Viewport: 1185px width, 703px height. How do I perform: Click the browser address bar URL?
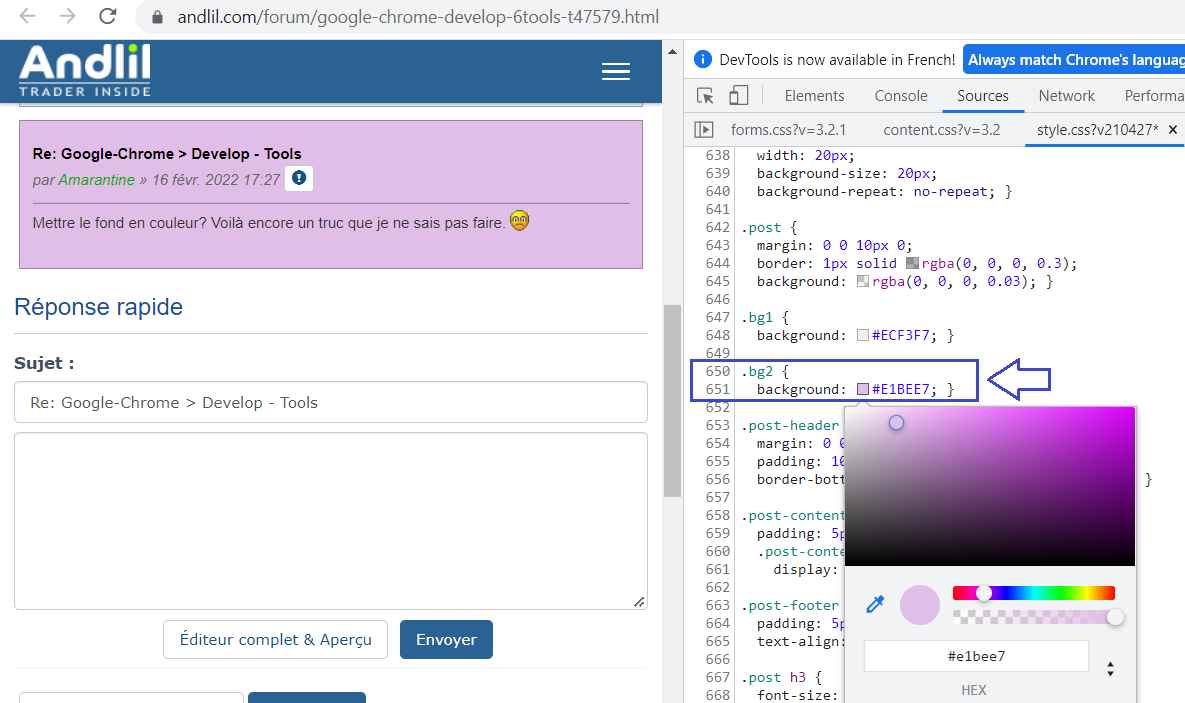pos(418,17)
